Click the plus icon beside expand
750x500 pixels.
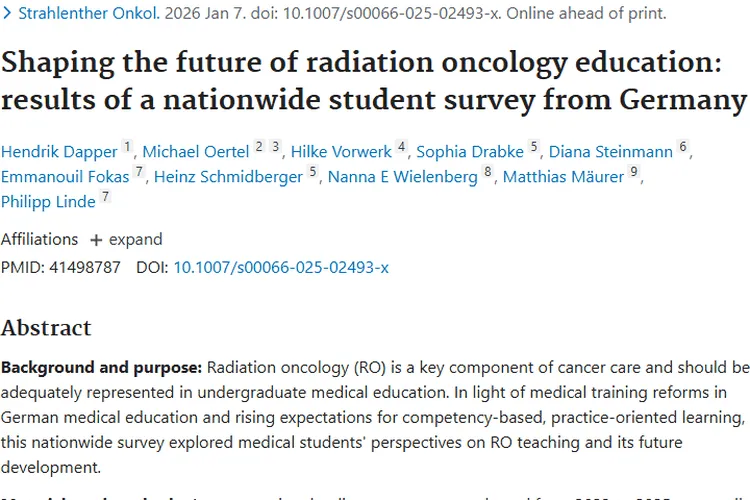coord(97,240)
